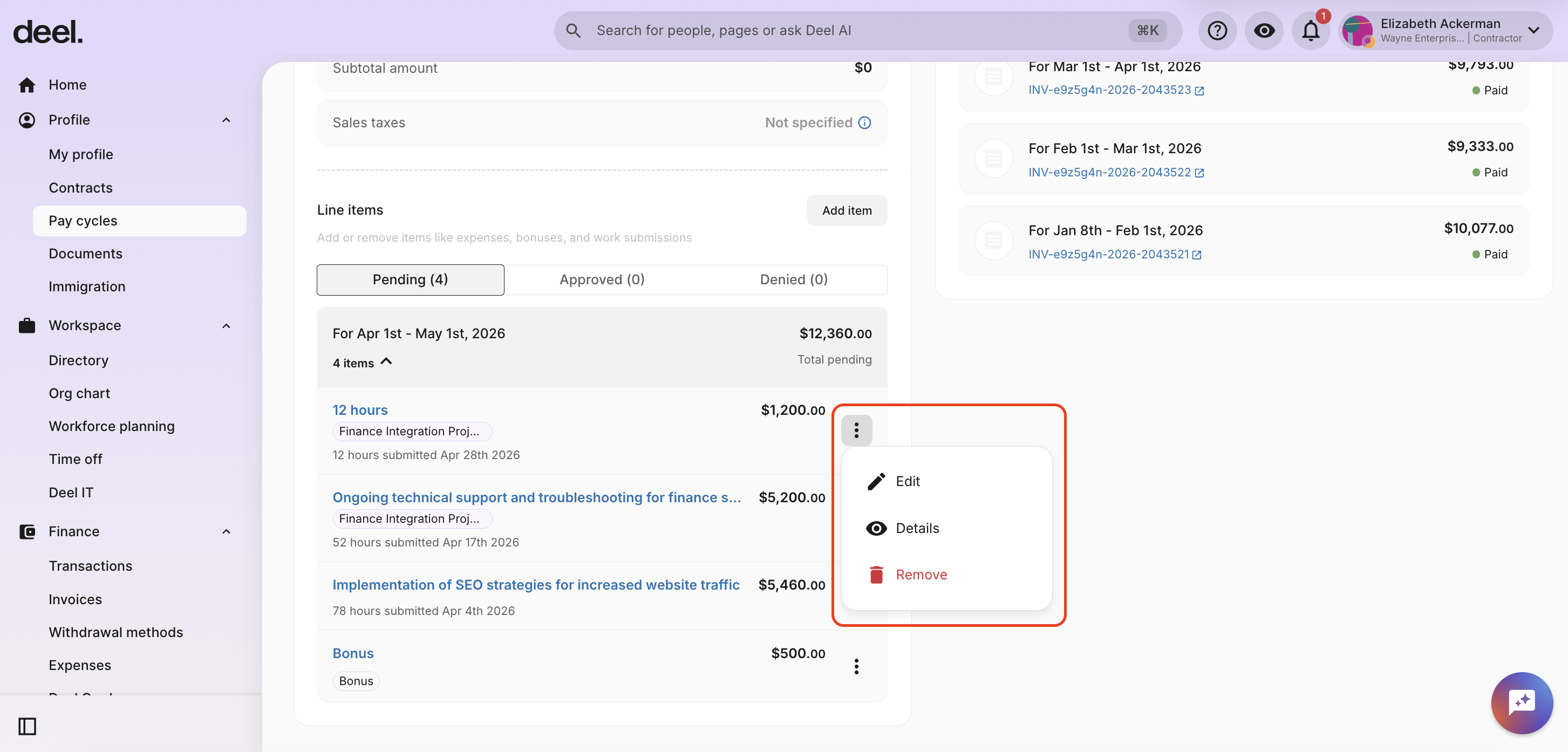Open external link icon for INV-2043521
This screenshot has height=752, width=1568.
click(x=1197, y=255)
